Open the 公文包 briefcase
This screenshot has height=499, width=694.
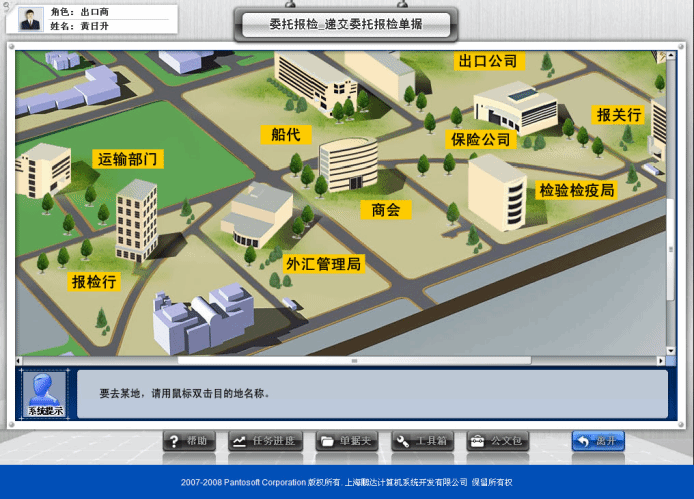[x=499, y=441]
